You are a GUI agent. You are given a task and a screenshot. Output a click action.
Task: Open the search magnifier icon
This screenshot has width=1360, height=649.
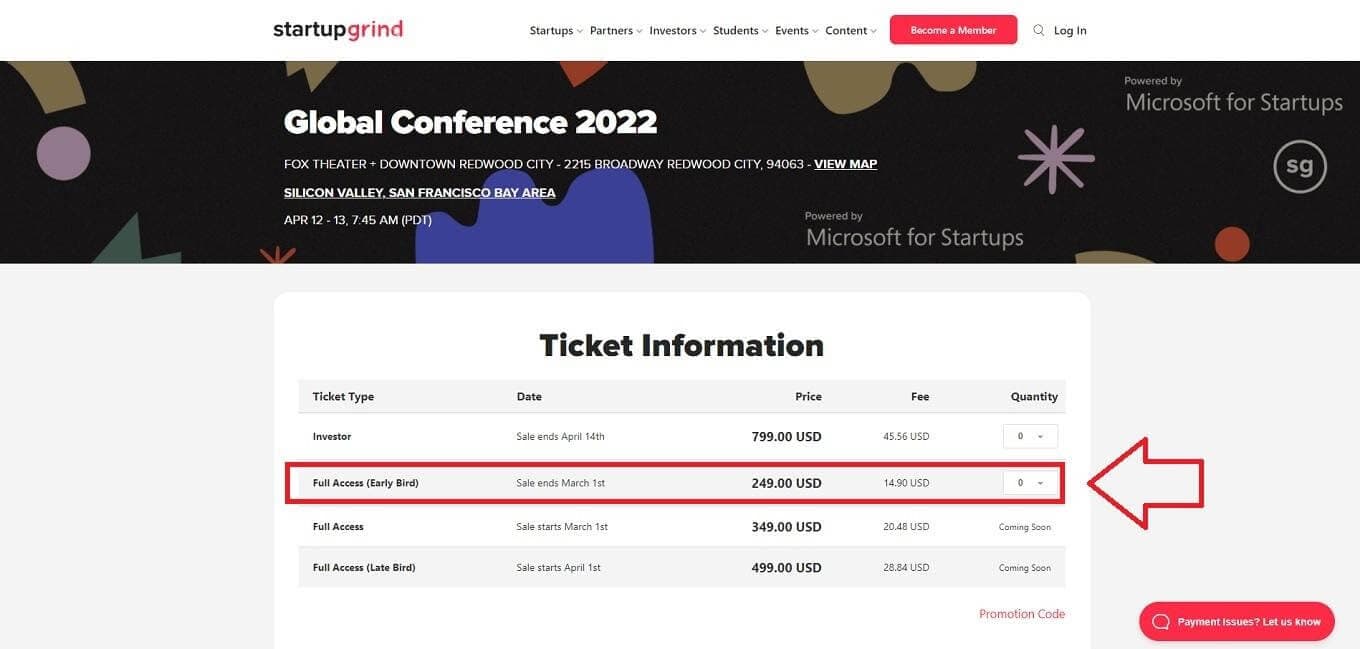(1039, 30)
